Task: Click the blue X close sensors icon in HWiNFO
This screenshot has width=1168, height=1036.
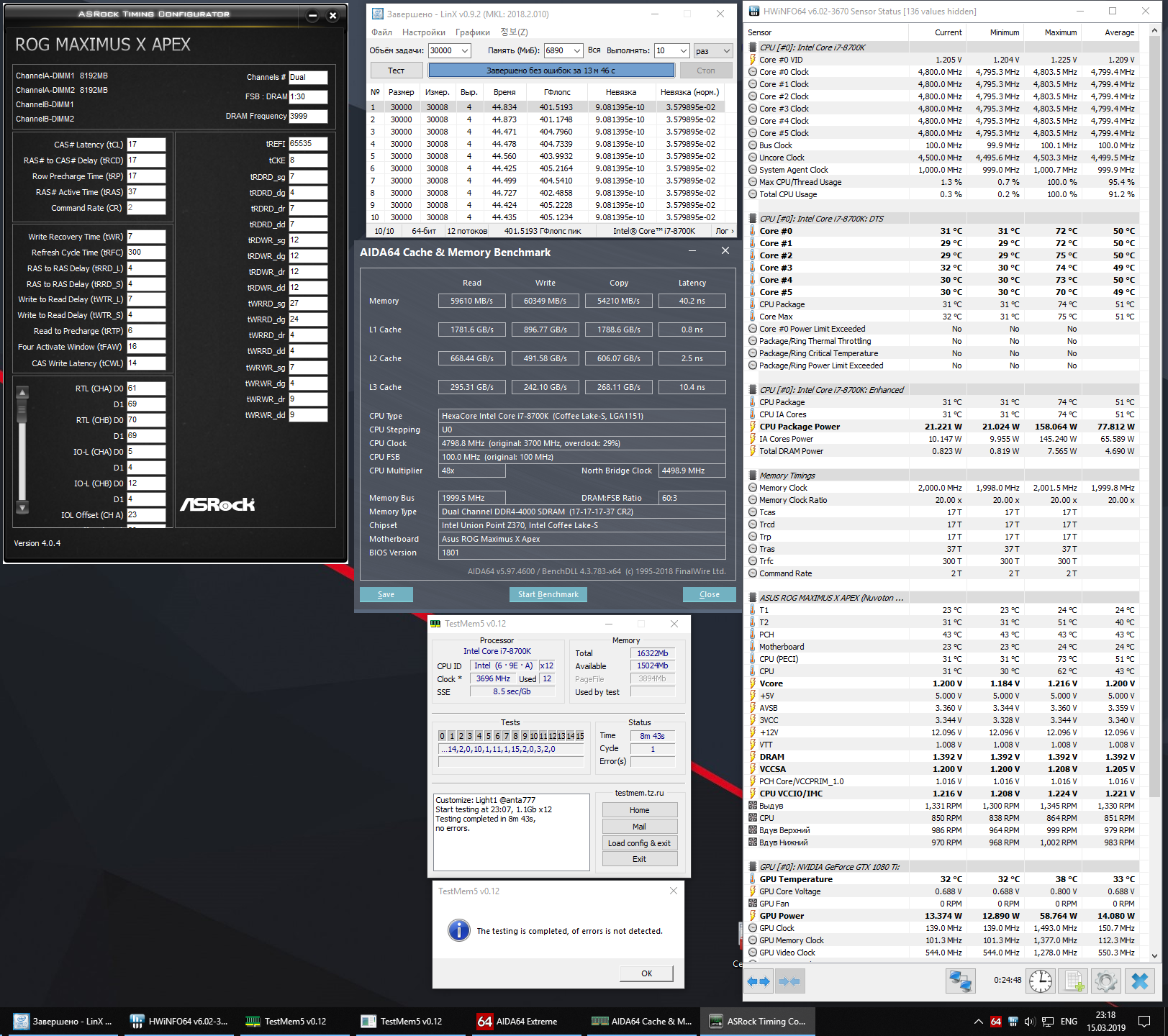Action: point(1140,981)
